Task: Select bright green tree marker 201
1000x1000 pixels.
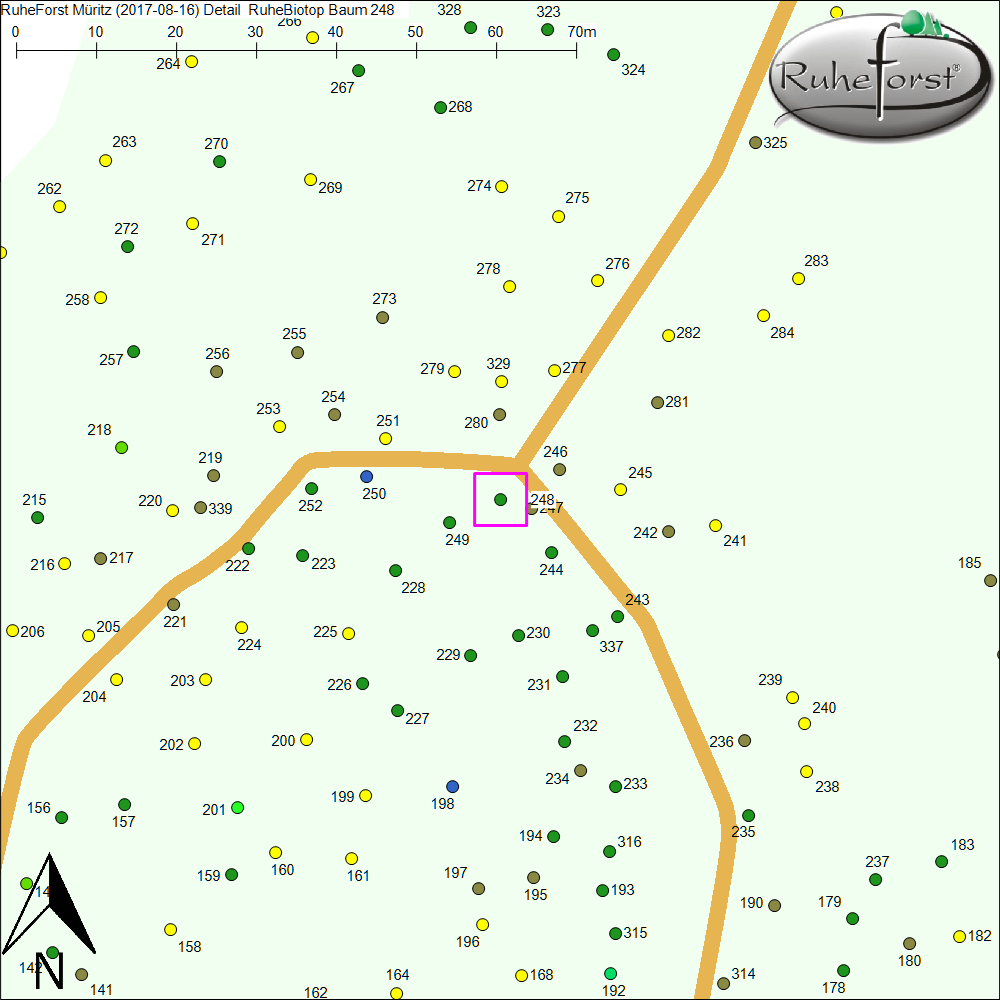Action: [x=238, y=807]
